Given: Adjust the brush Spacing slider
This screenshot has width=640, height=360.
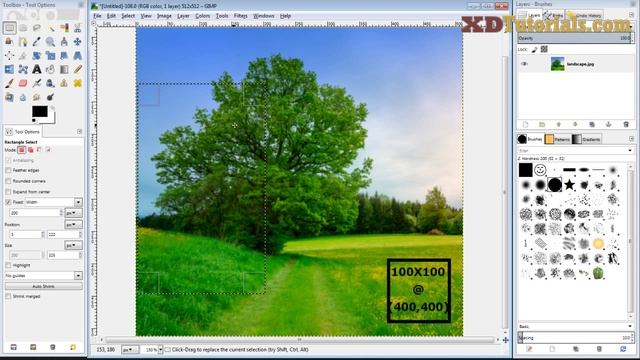Looking at the screenshot, I should 575,338.
